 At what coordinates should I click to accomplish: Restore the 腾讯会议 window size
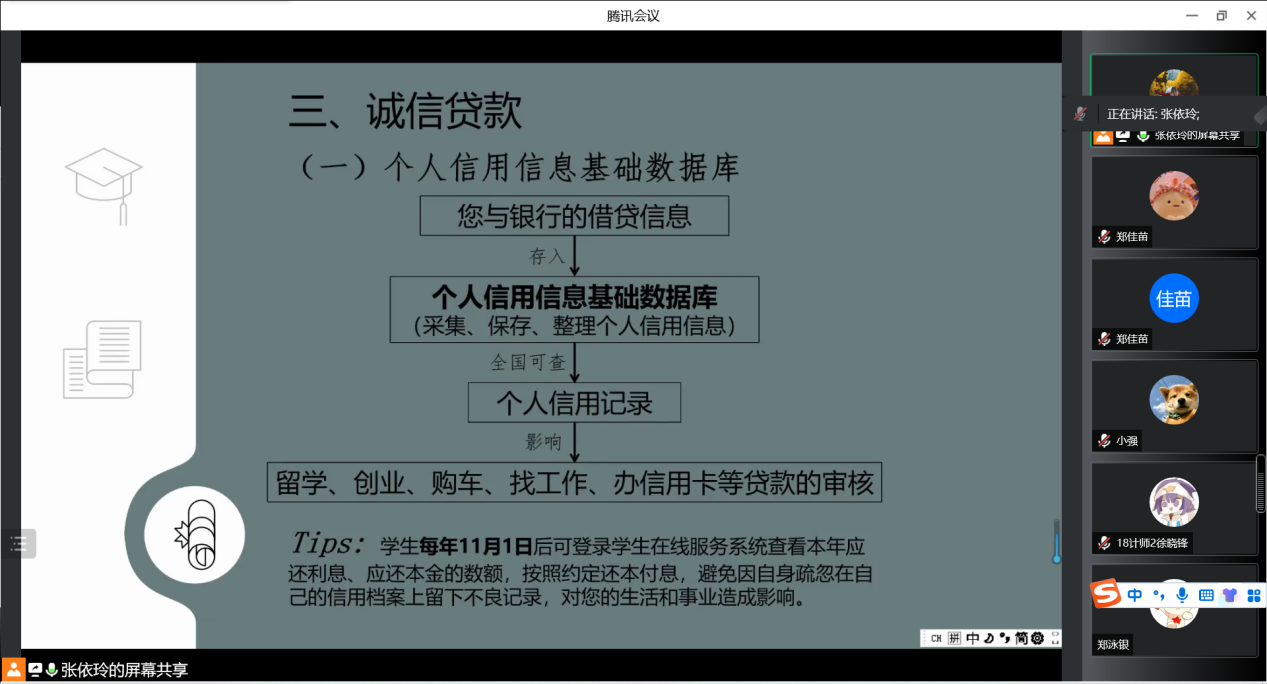pyautogui.click(x=1221, y=15)
